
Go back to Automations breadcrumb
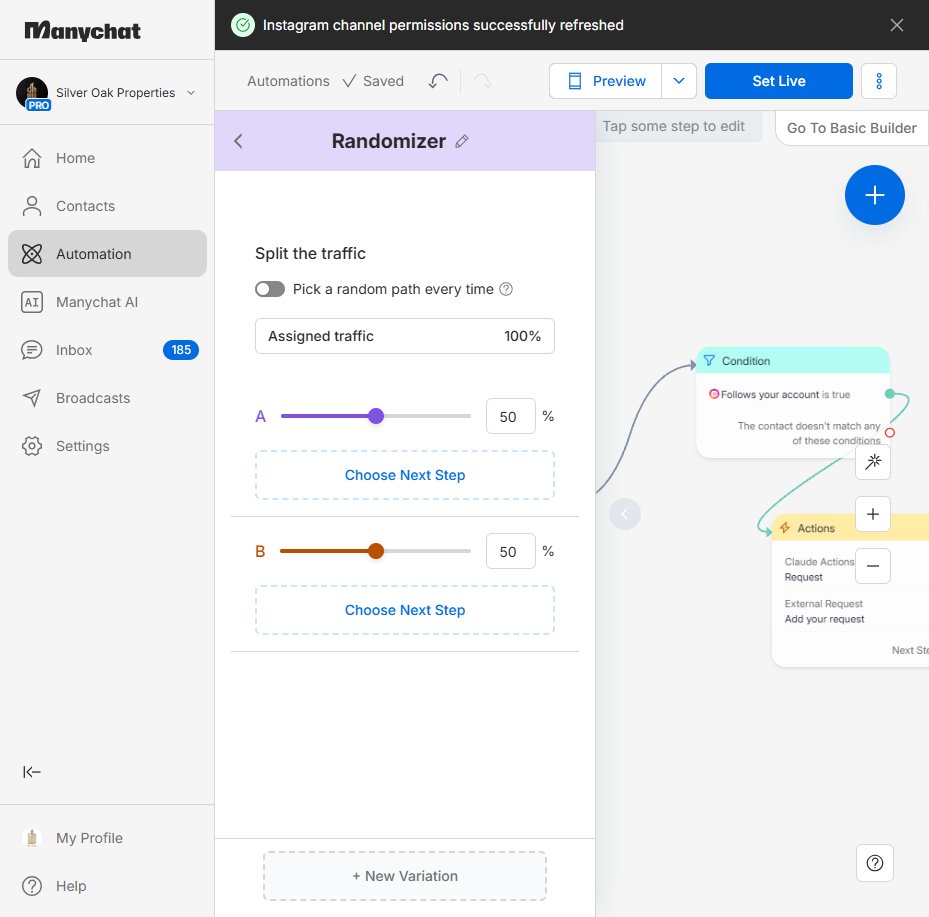click(x=289, y=81)
